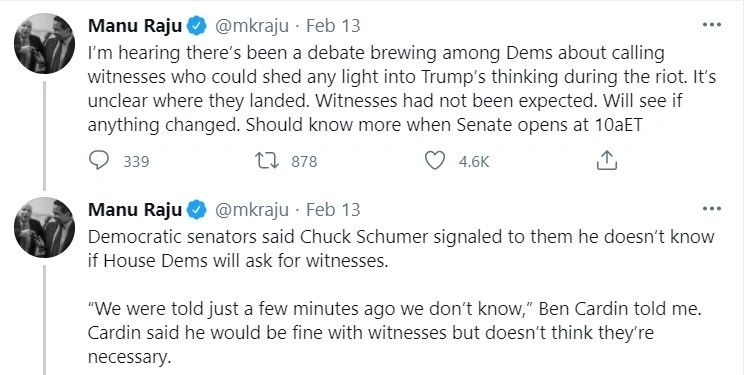Click Manu Raju's avatar on second tweet
The height and width of the screenshot is (375, 744).
click(x=44, y=227)
